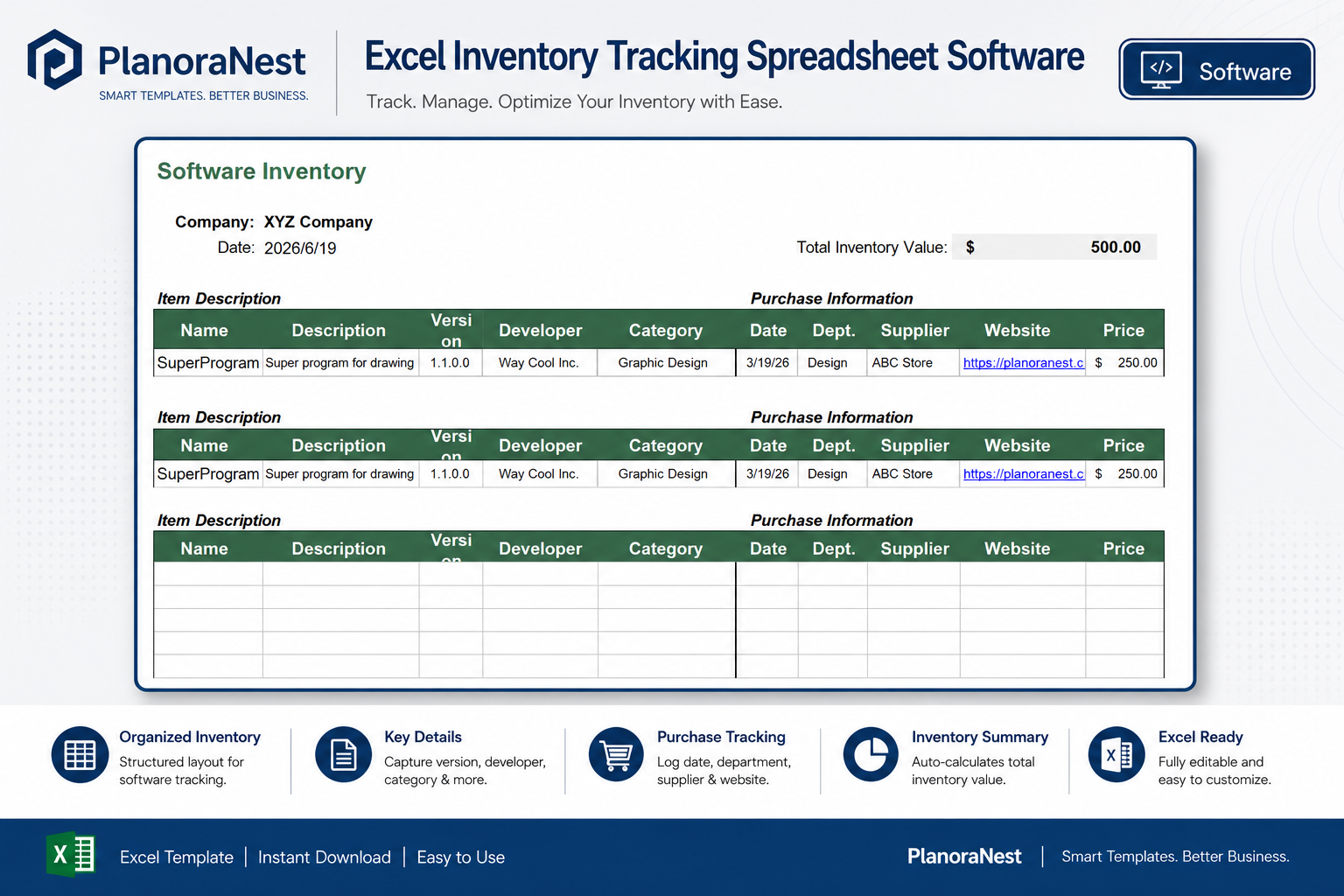Image resolution: width=1344 pixels, height=896 pixels.
Task: Click the Key Details document icon
Action: [x=344, y=754]
